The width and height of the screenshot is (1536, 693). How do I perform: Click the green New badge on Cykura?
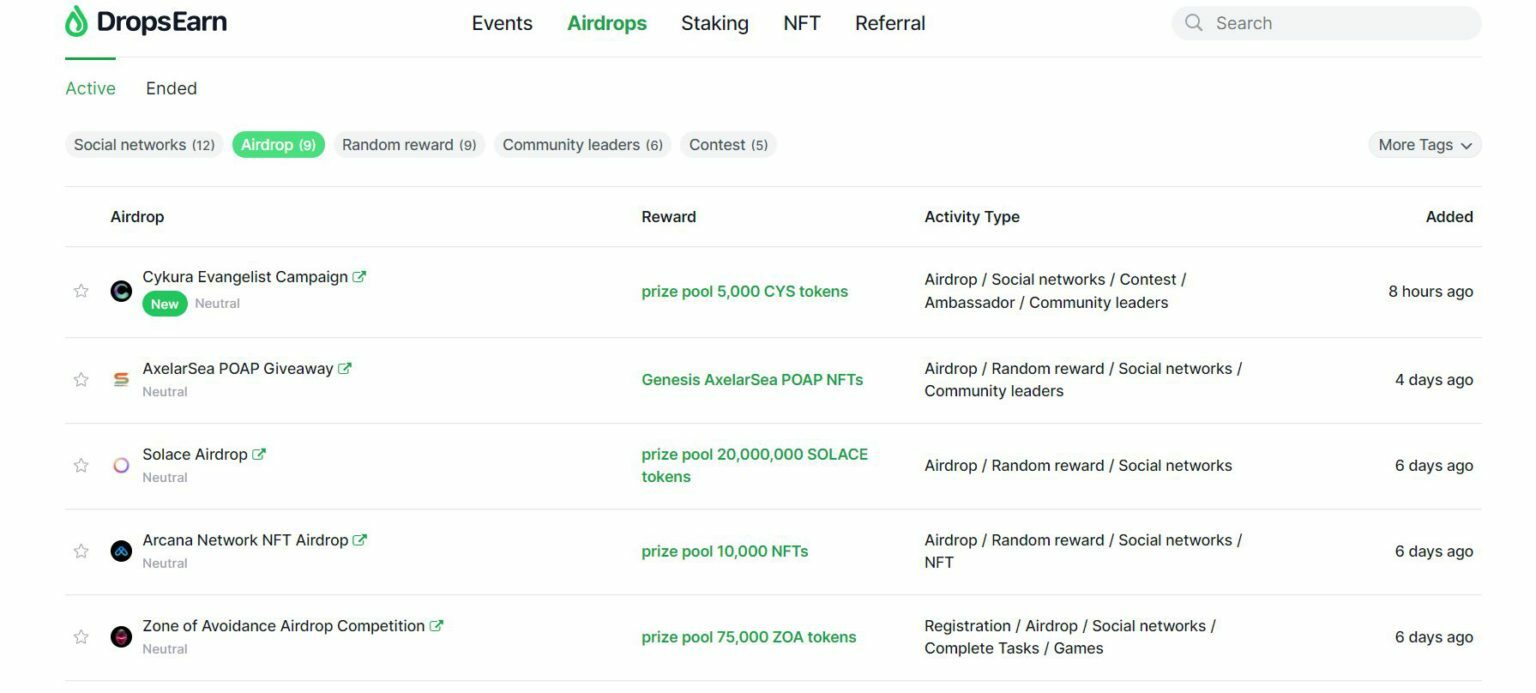(165, 304)
